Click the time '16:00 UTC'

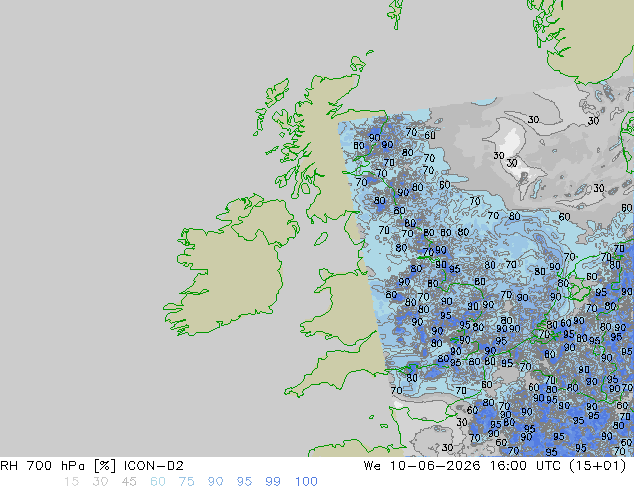point(525,466)
